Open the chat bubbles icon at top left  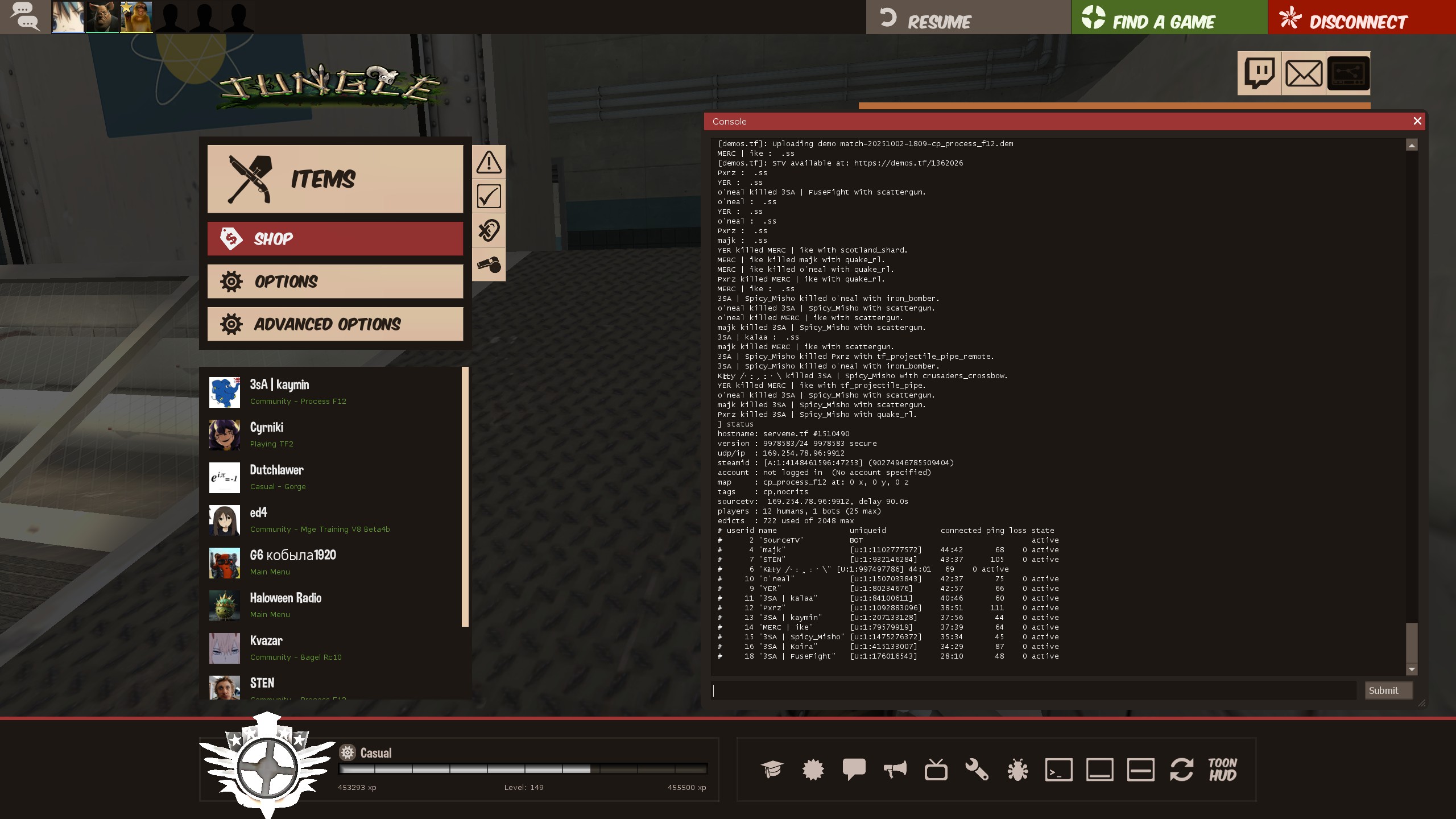tap(25, 16)
